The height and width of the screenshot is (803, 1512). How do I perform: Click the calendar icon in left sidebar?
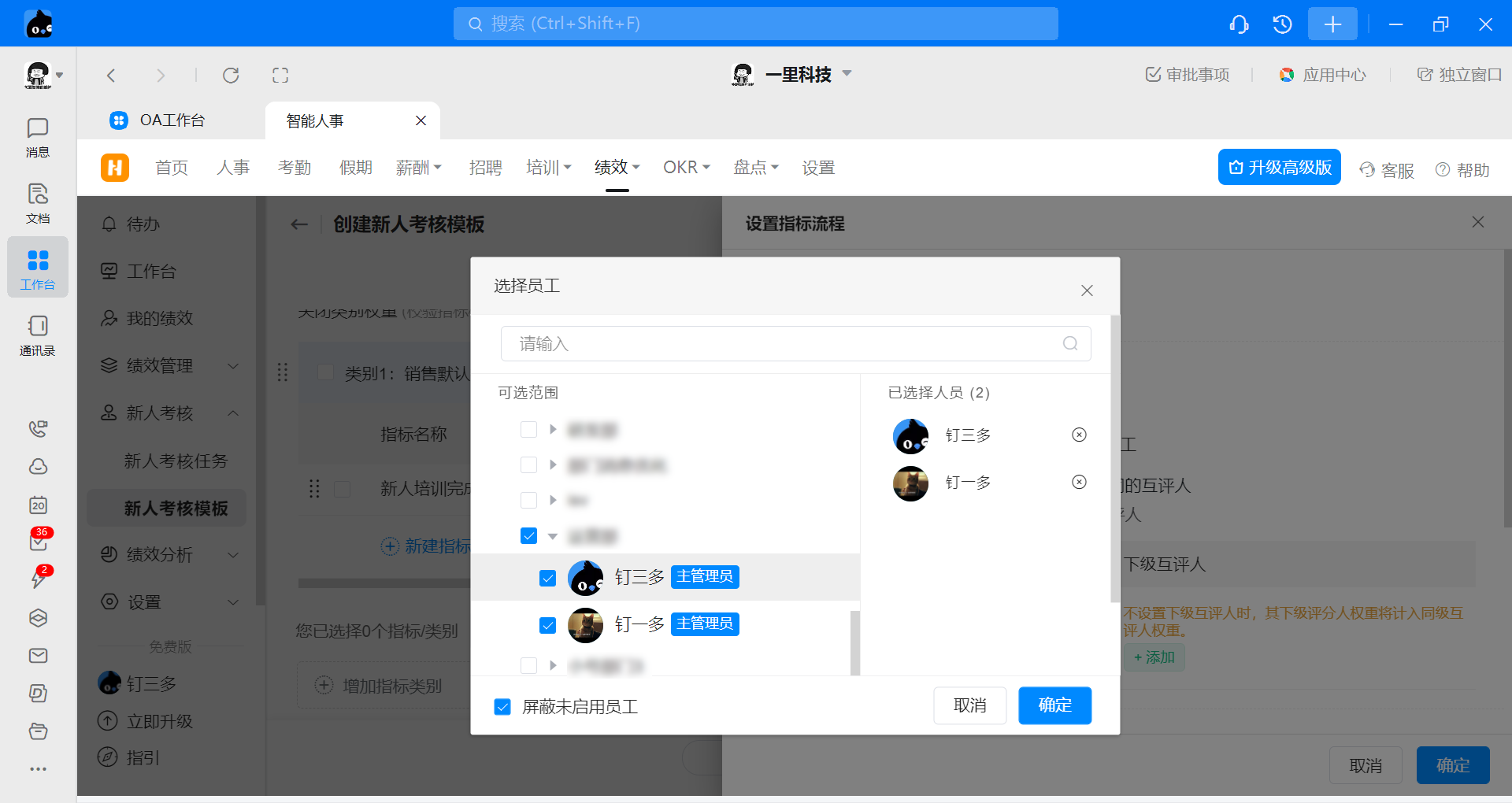point(38,505)
